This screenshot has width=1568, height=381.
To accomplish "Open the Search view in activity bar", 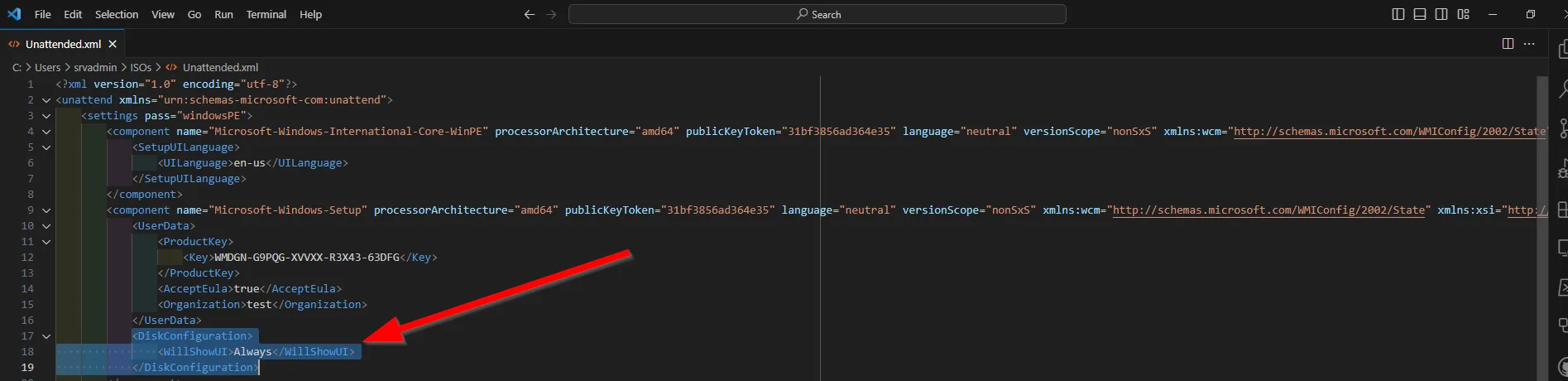I will 1562,89.
